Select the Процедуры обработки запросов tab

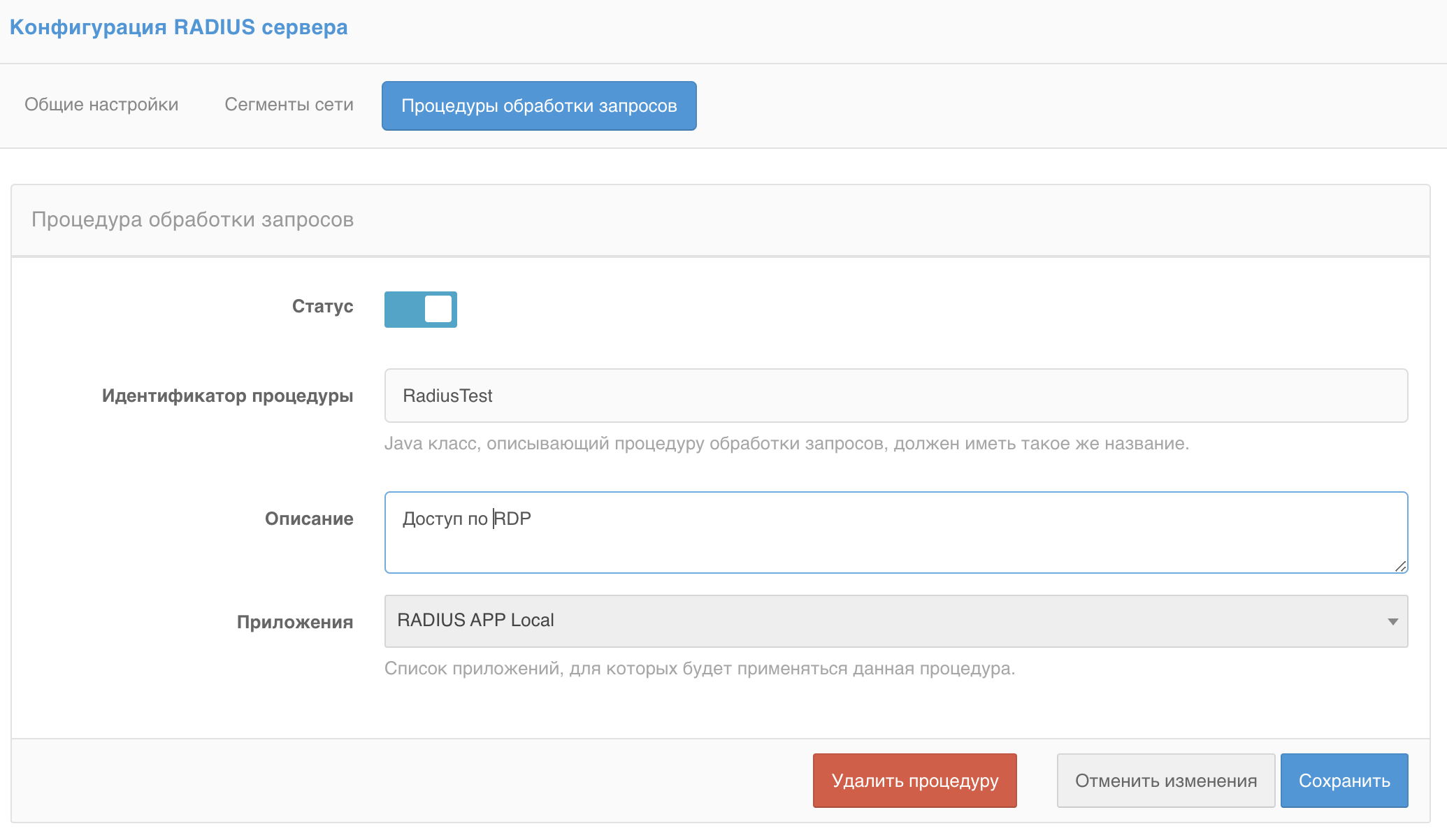point(538,106)
